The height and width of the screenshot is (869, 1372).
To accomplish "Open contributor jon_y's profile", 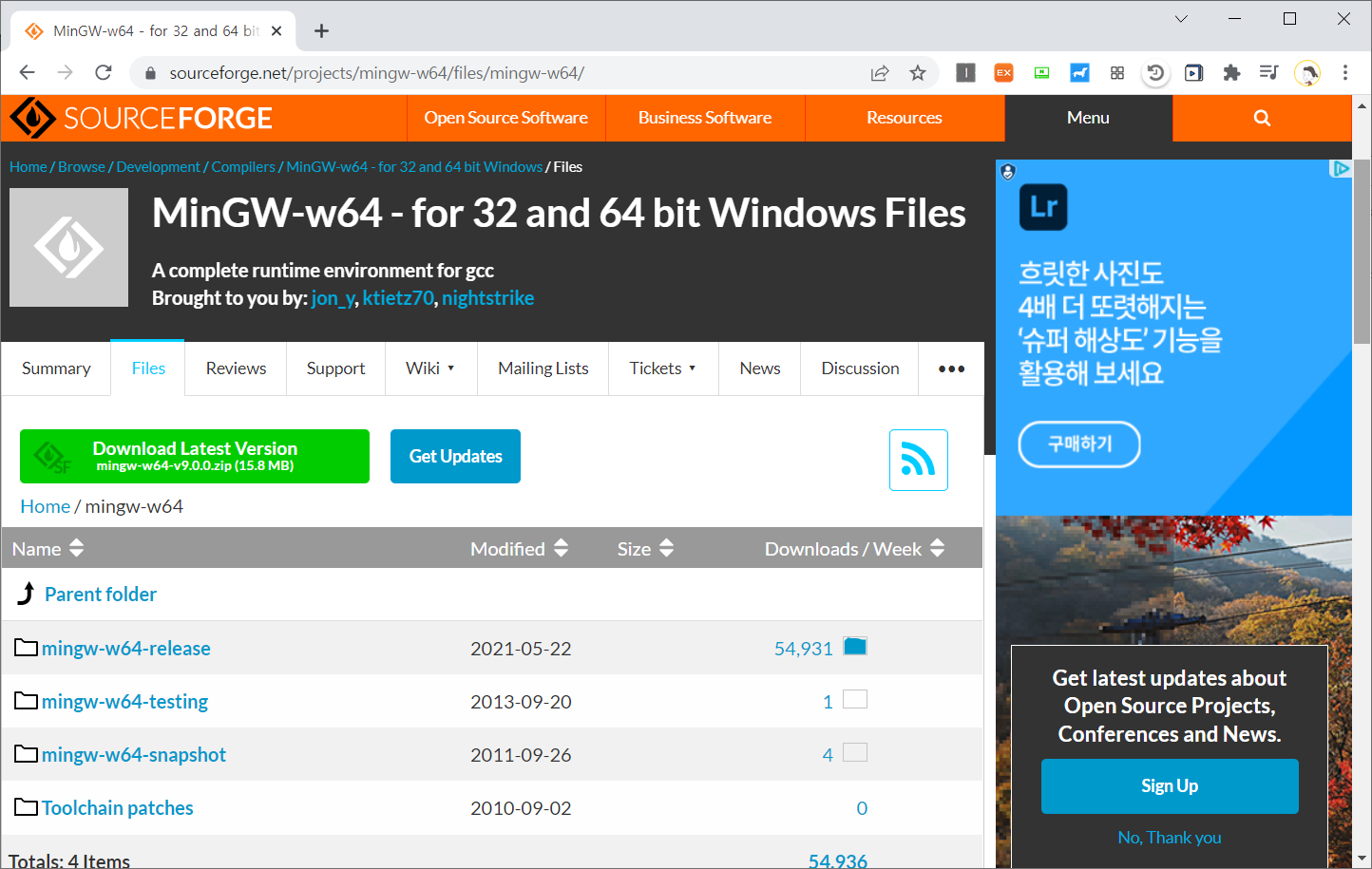I will coord(333,298).
